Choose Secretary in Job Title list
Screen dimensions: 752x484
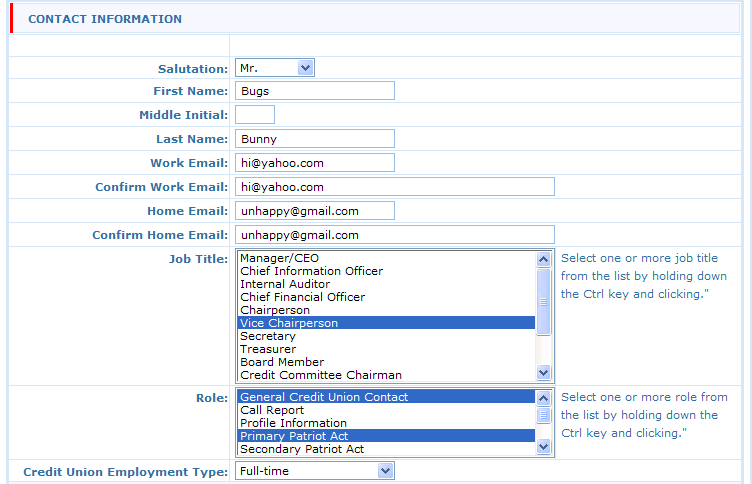(387, 336)
